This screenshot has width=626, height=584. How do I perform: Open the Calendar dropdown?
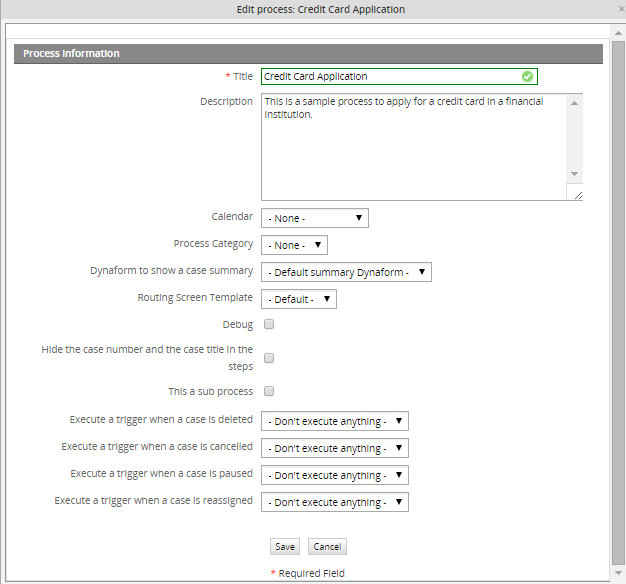[314, 218]
